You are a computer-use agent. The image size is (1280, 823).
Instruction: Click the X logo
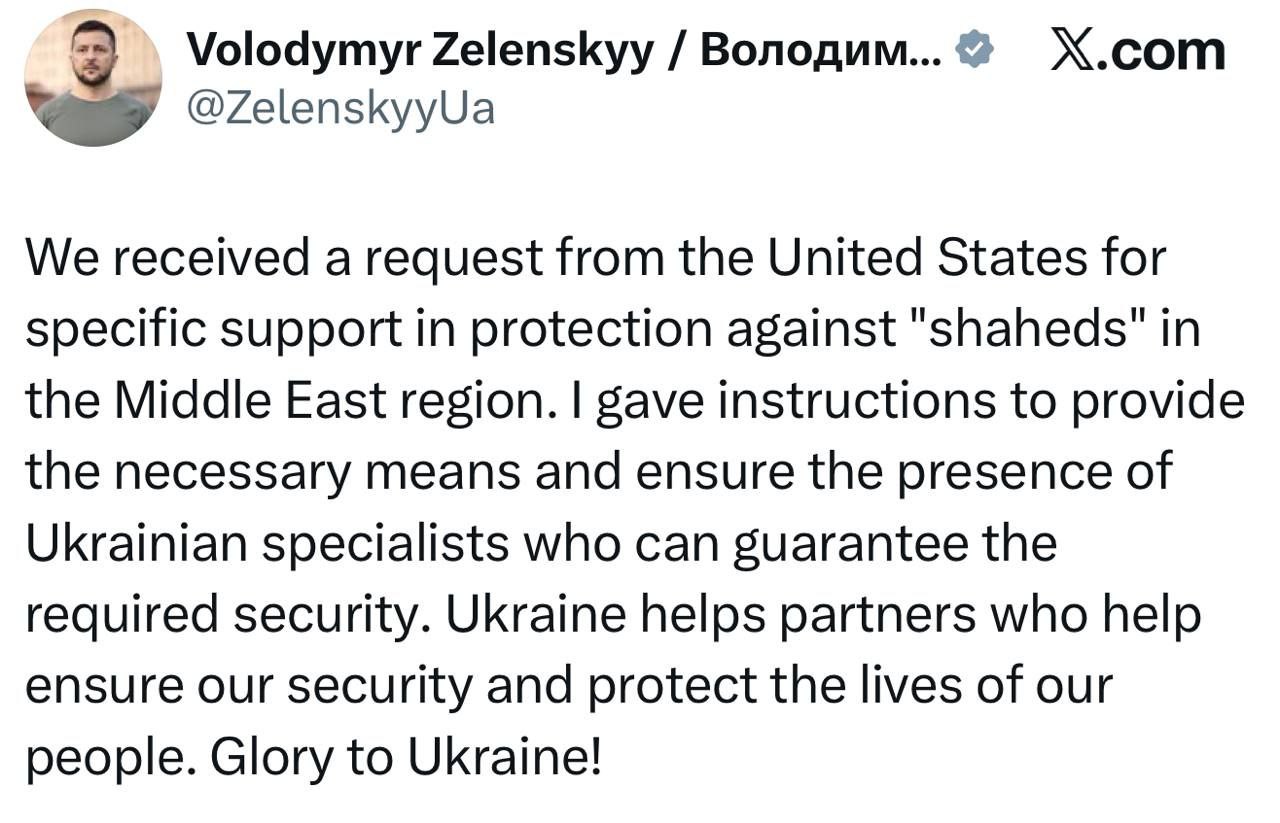point(1074,50)
